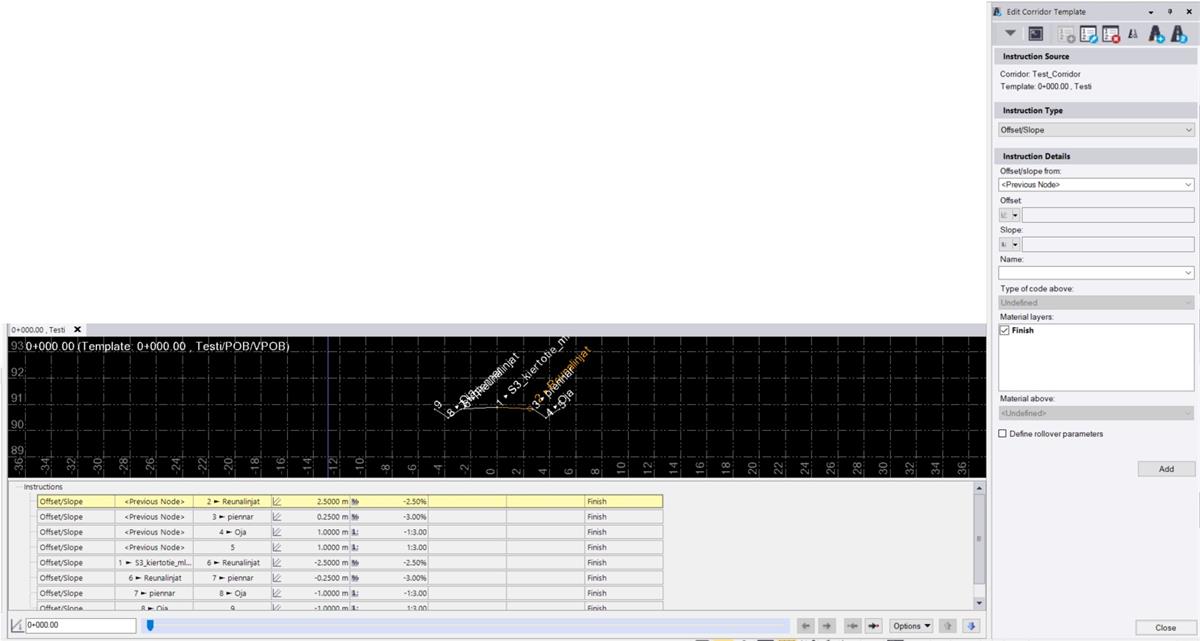Click the small road symbol icon in toolbar
The height and width of the screenshot is (641, 1200).
coord(1132,33)
